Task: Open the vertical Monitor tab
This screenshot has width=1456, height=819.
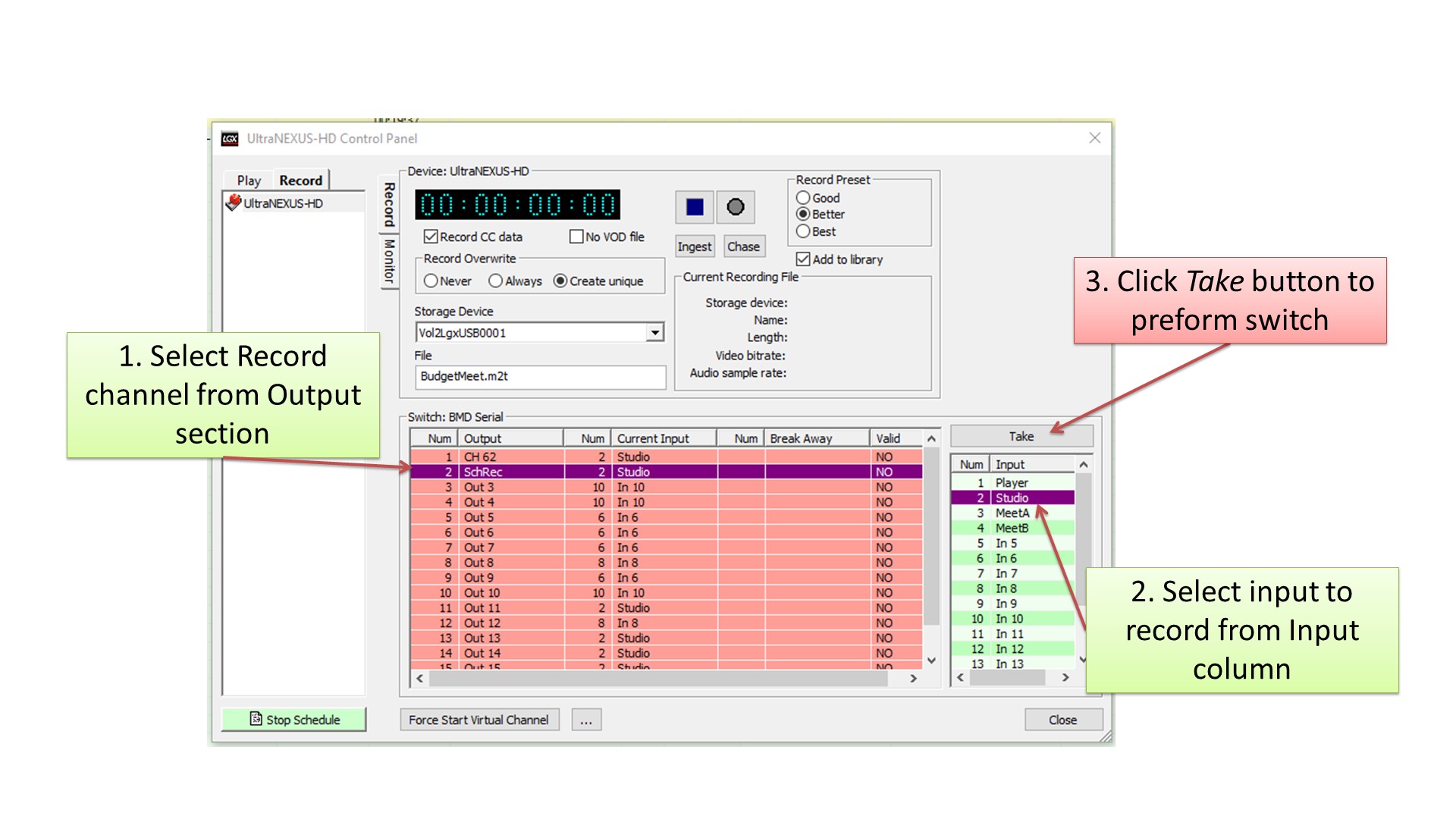Action: [389, 262]
